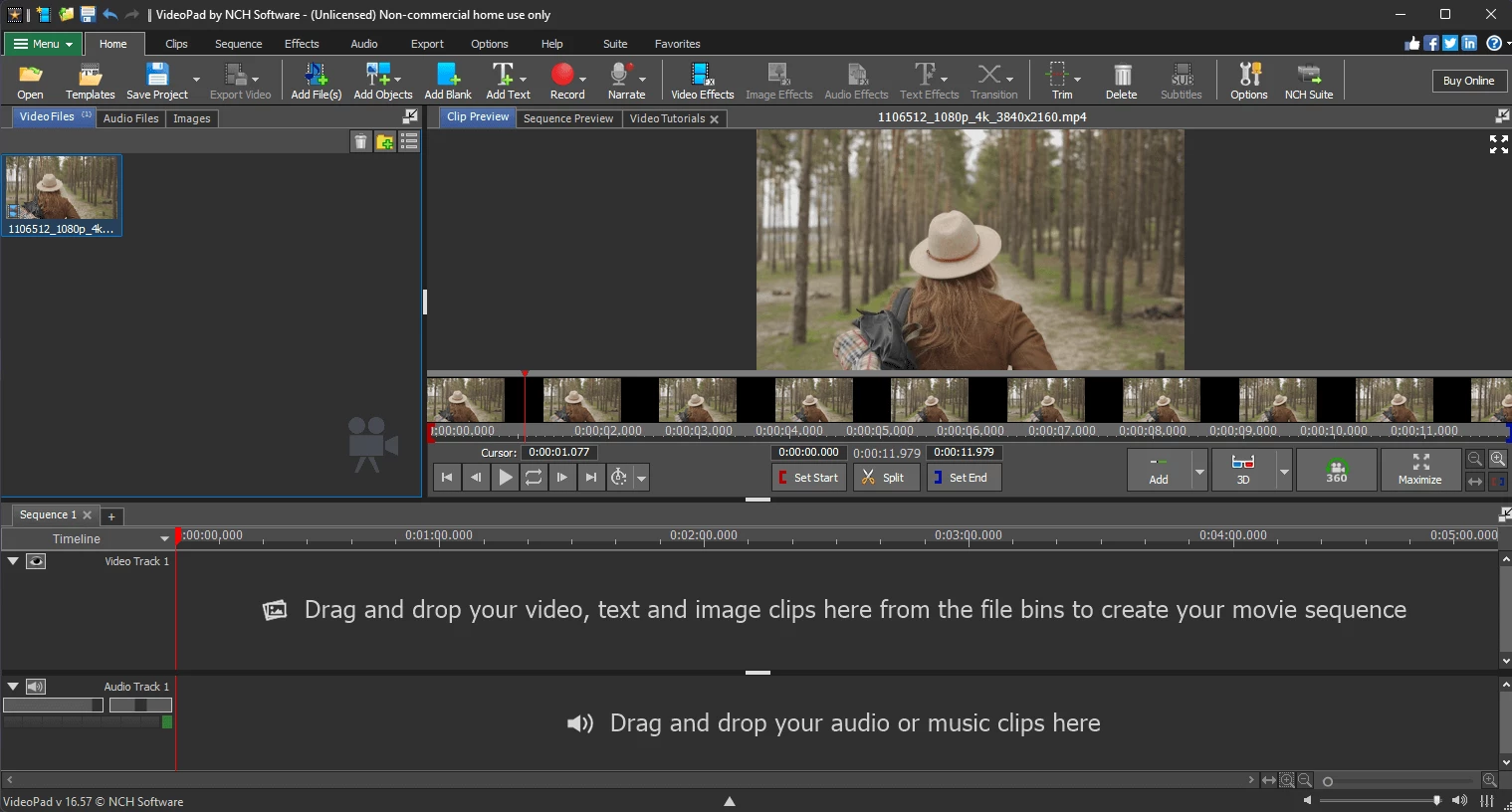Expand the 3D options dropdown arrow
Image resolution: width=1512 pixels, height=812 pixels.
pos(1284,471)
